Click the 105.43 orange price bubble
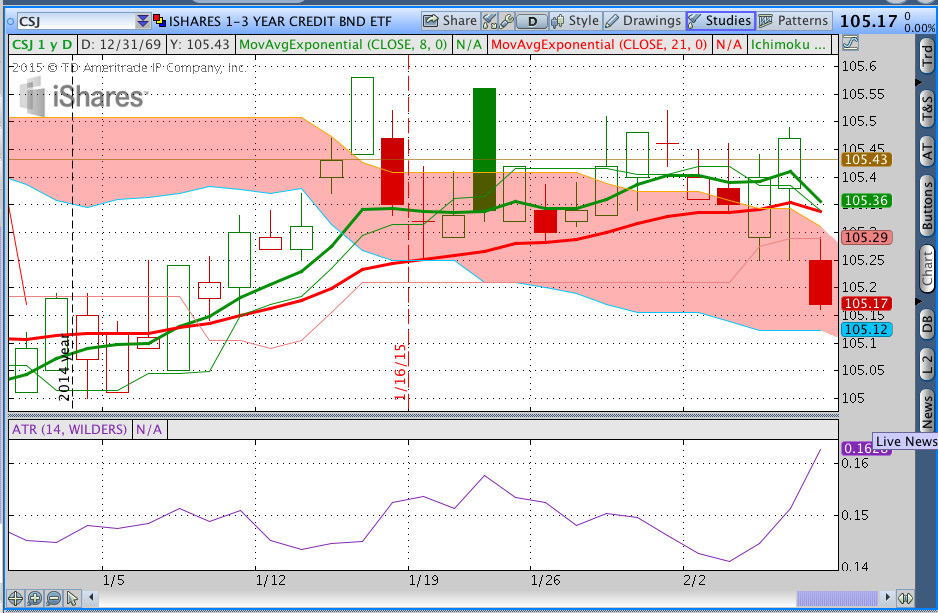 coord(866,160)
